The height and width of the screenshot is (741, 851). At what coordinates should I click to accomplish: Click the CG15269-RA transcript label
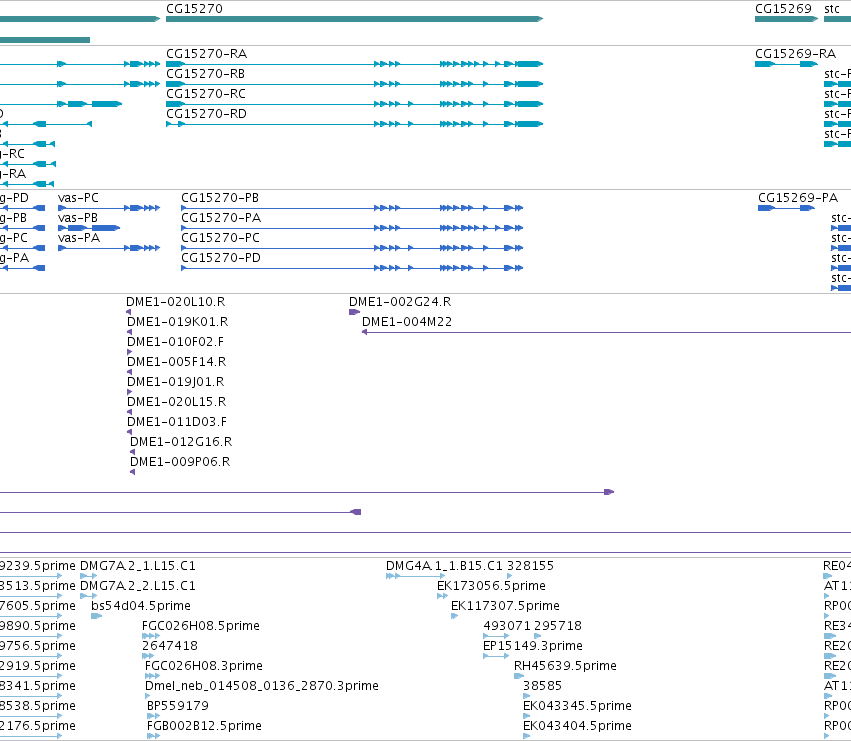(795, 54)
